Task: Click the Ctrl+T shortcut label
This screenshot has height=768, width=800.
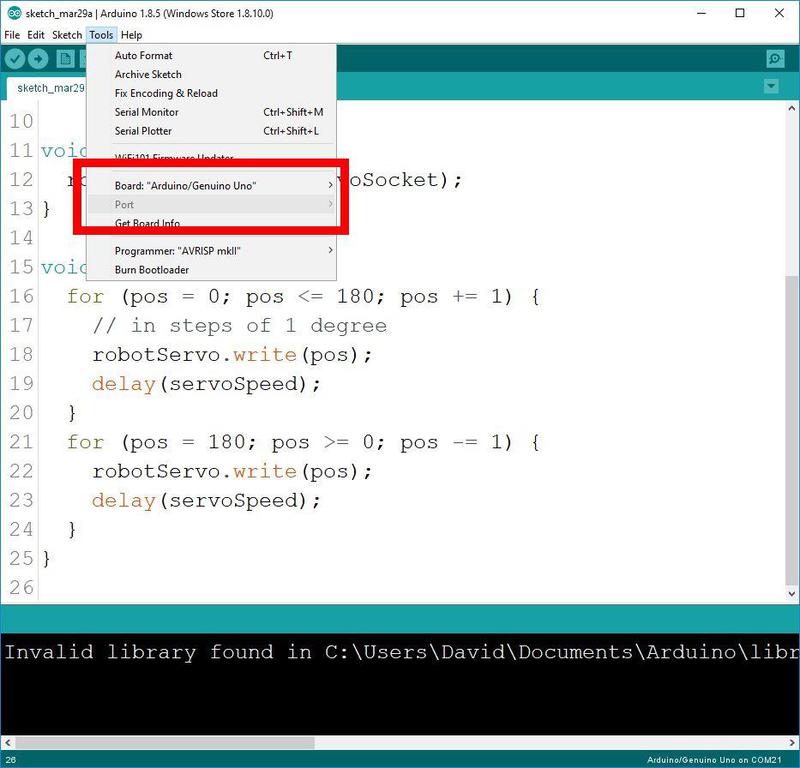Action: click(x=278, y=55)
